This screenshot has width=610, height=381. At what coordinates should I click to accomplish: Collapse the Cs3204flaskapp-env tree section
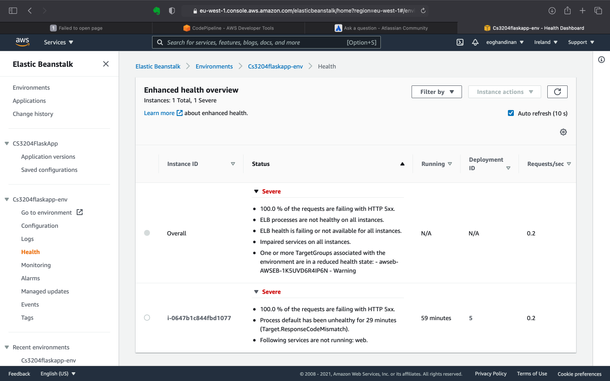(x=7, y=199)
